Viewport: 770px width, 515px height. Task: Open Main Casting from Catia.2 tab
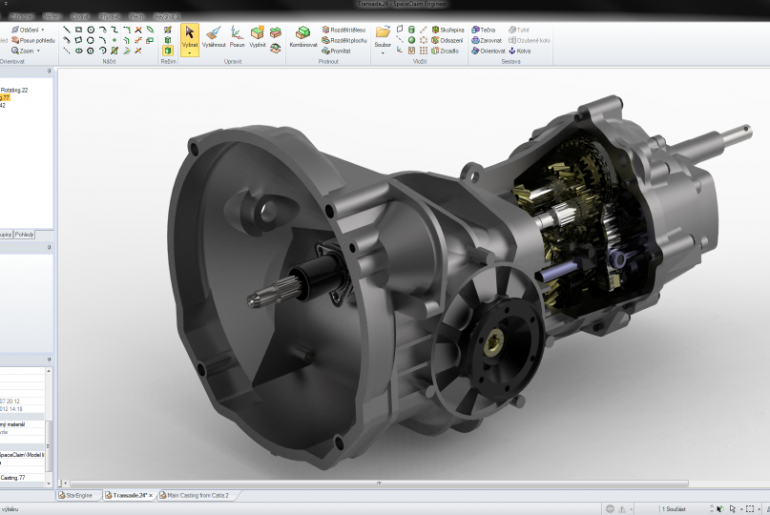pyautogui.click(x=198, y=495)
